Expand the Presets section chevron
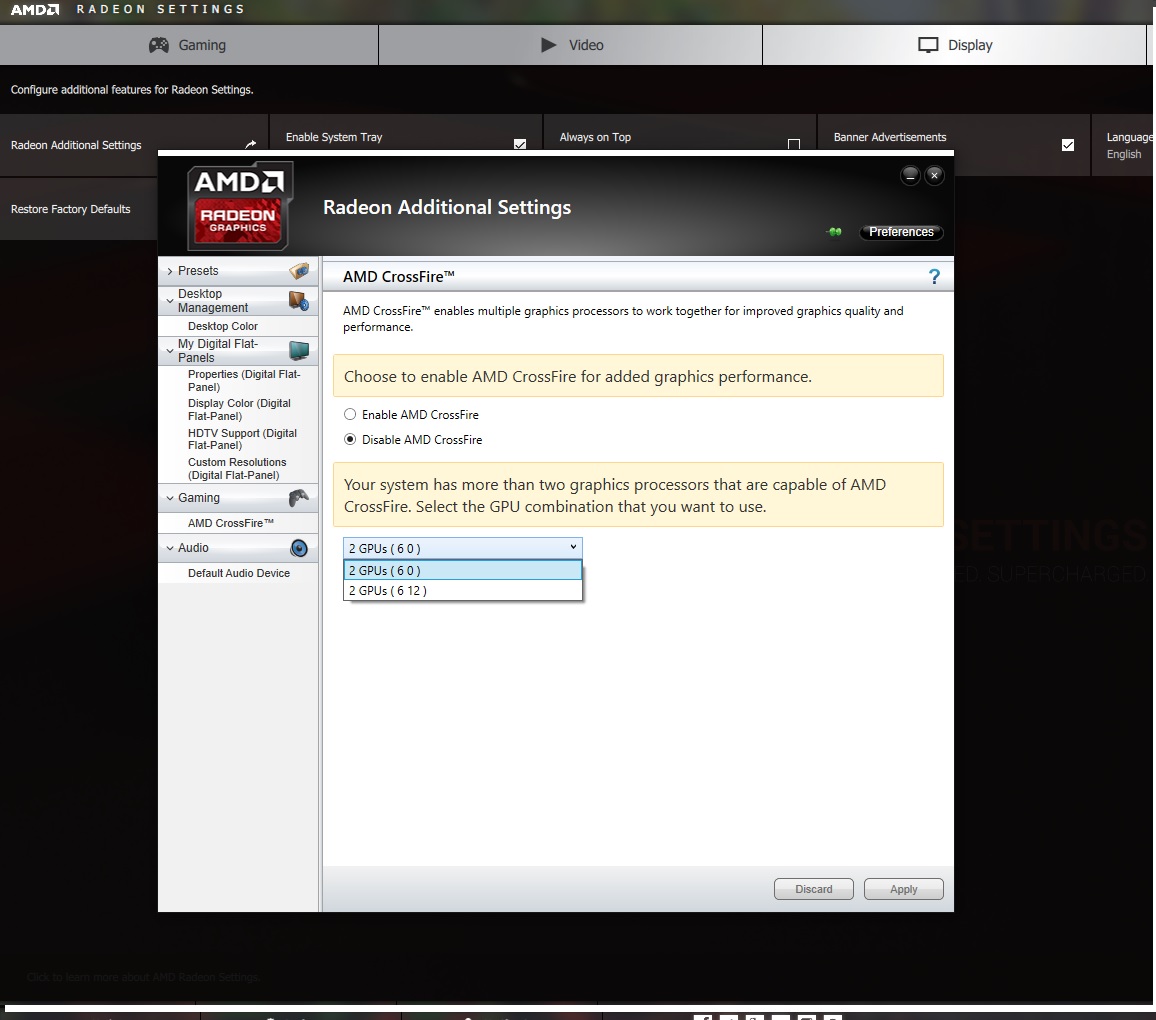Image resolution: width=1156 pixels, height=1020 pixels. [170, 272]
